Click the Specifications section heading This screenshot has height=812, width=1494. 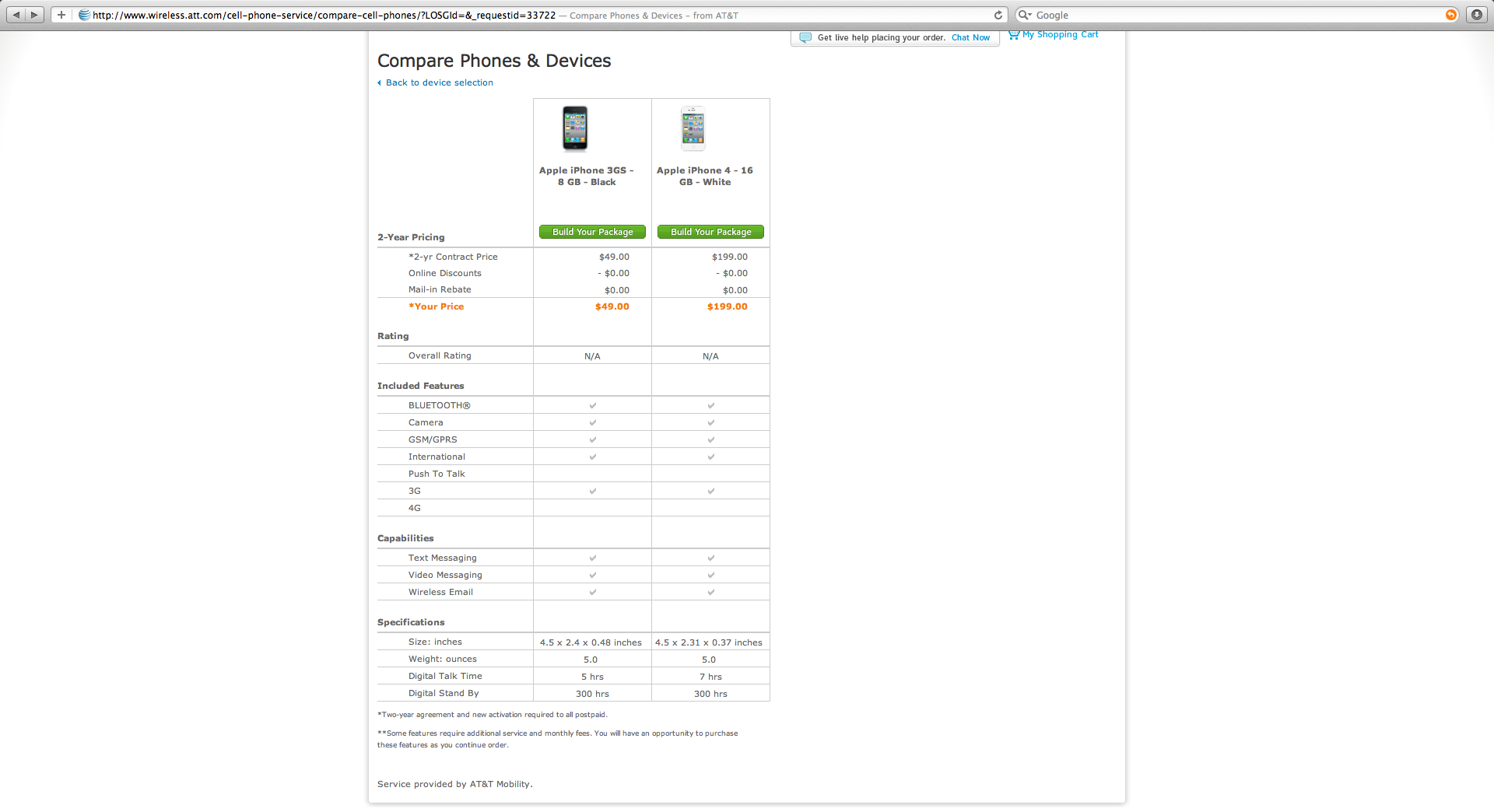point(411,622)
